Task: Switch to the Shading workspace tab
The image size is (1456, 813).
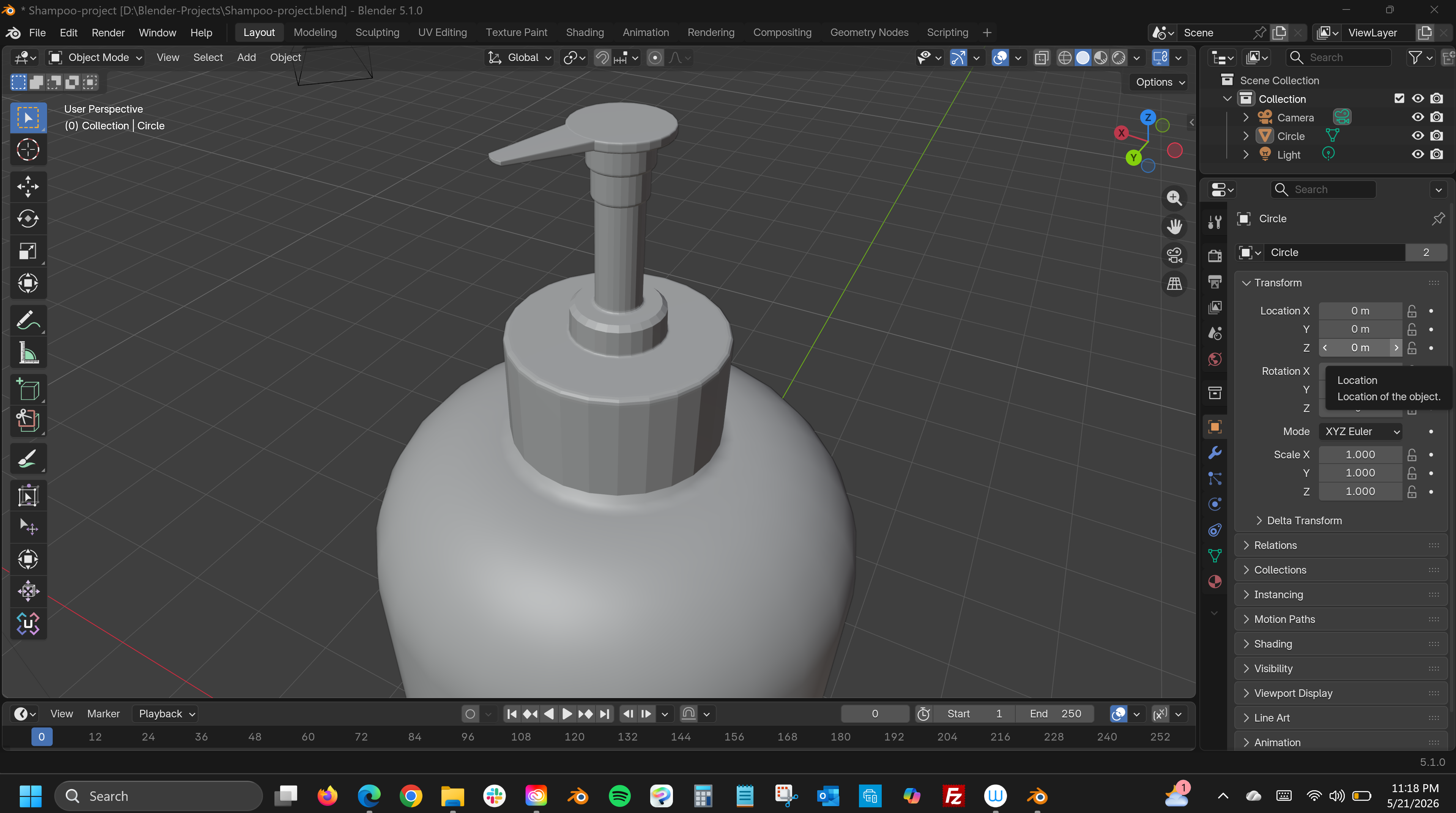Action: point(585,33)
